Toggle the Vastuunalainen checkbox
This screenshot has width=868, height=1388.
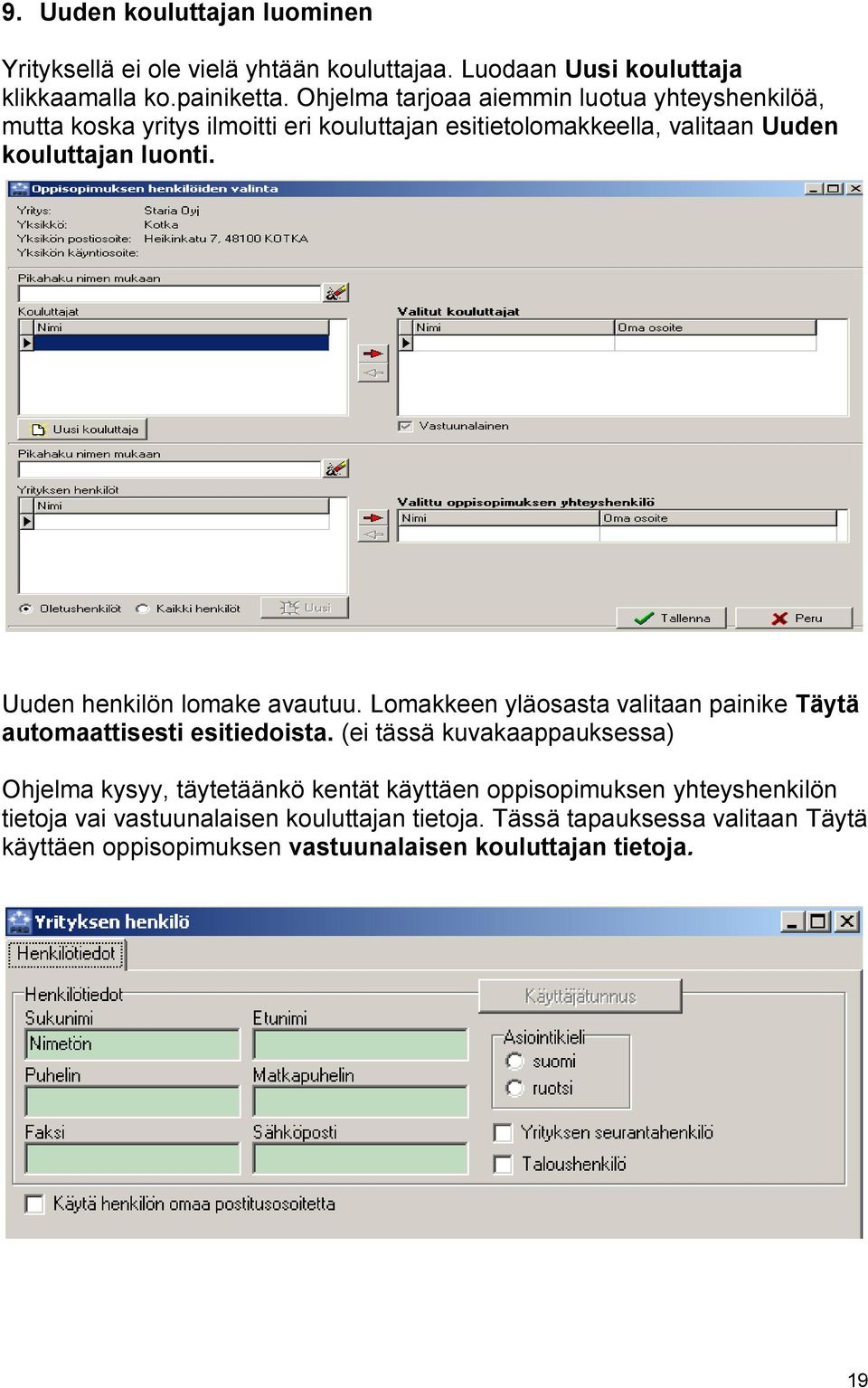point(405,426)
